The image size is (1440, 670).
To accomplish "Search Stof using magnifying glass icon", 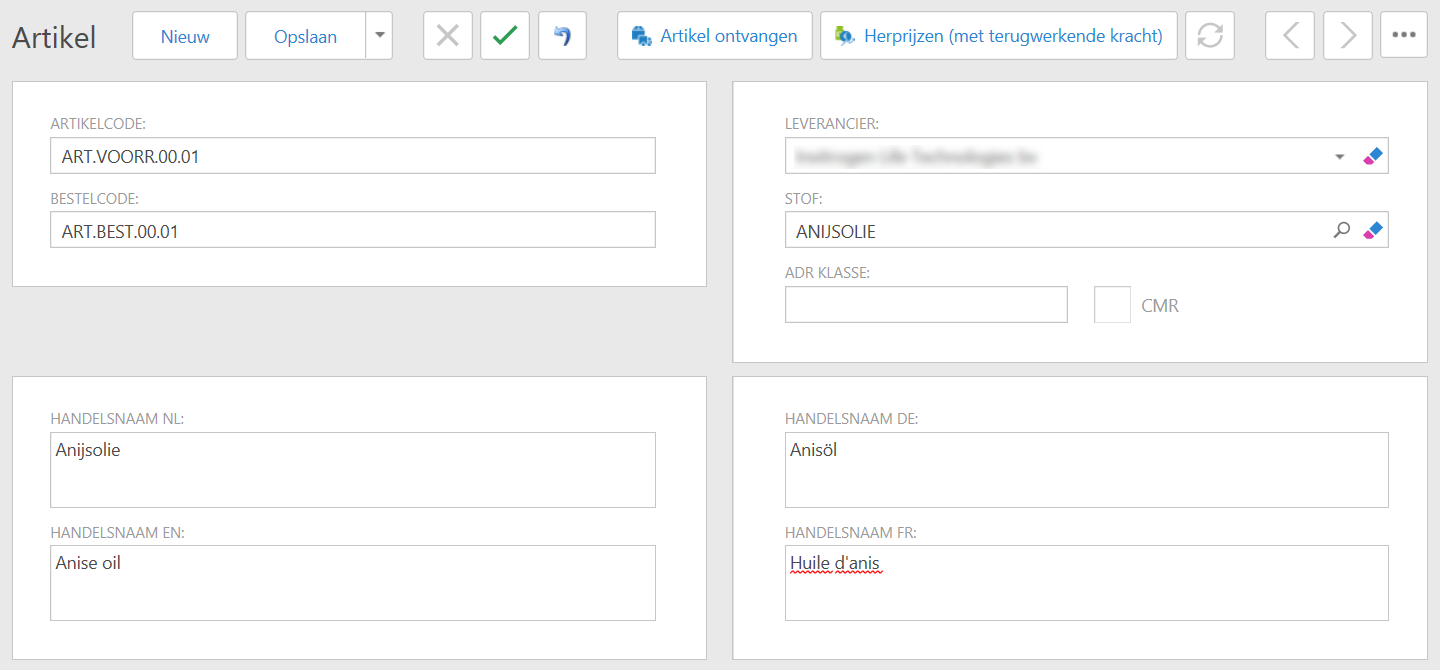I will [x=1342, y=230].
